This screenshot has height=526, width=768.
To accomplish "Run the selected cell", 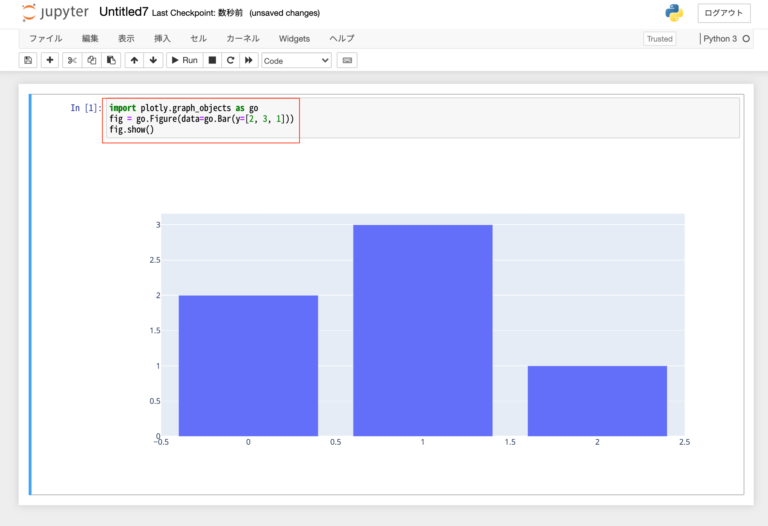I will point(185,60).
